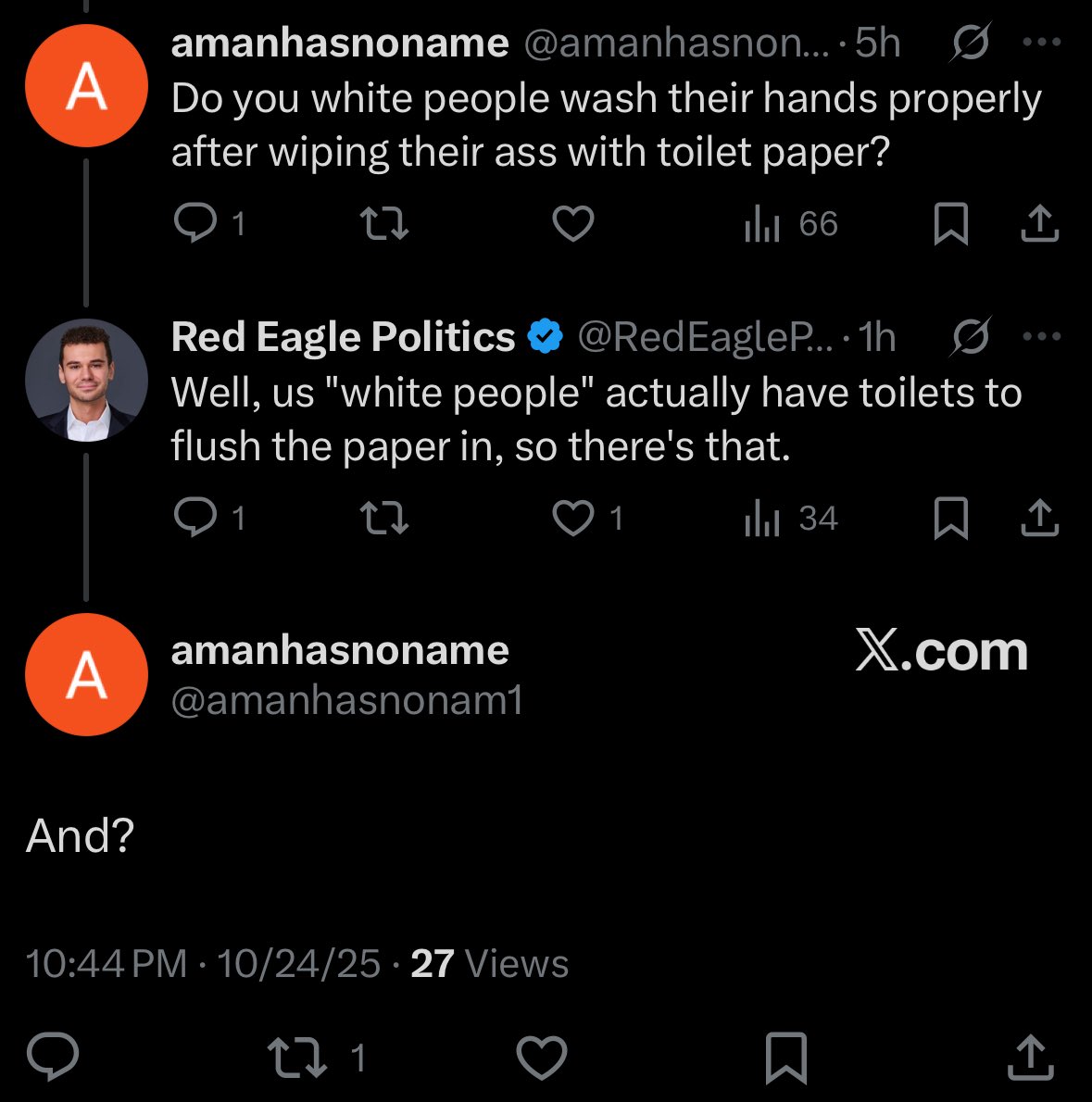The height and width of the screenshot is (1102, 1092).
Task: Open Grok icon on amanhasnoname's first tweet
Action: (x=972, y=43)
